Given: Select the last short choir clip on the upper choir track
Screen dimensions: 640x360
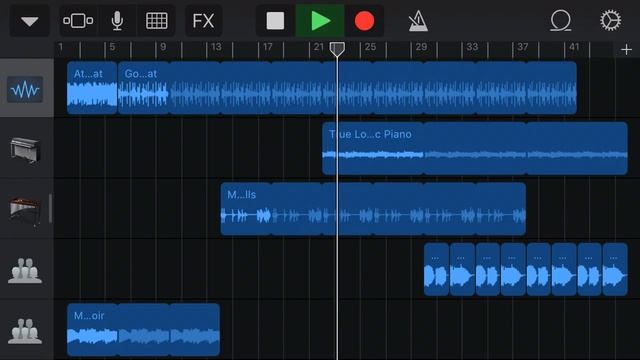Looking at the screenshot, I should click(615, 269).
